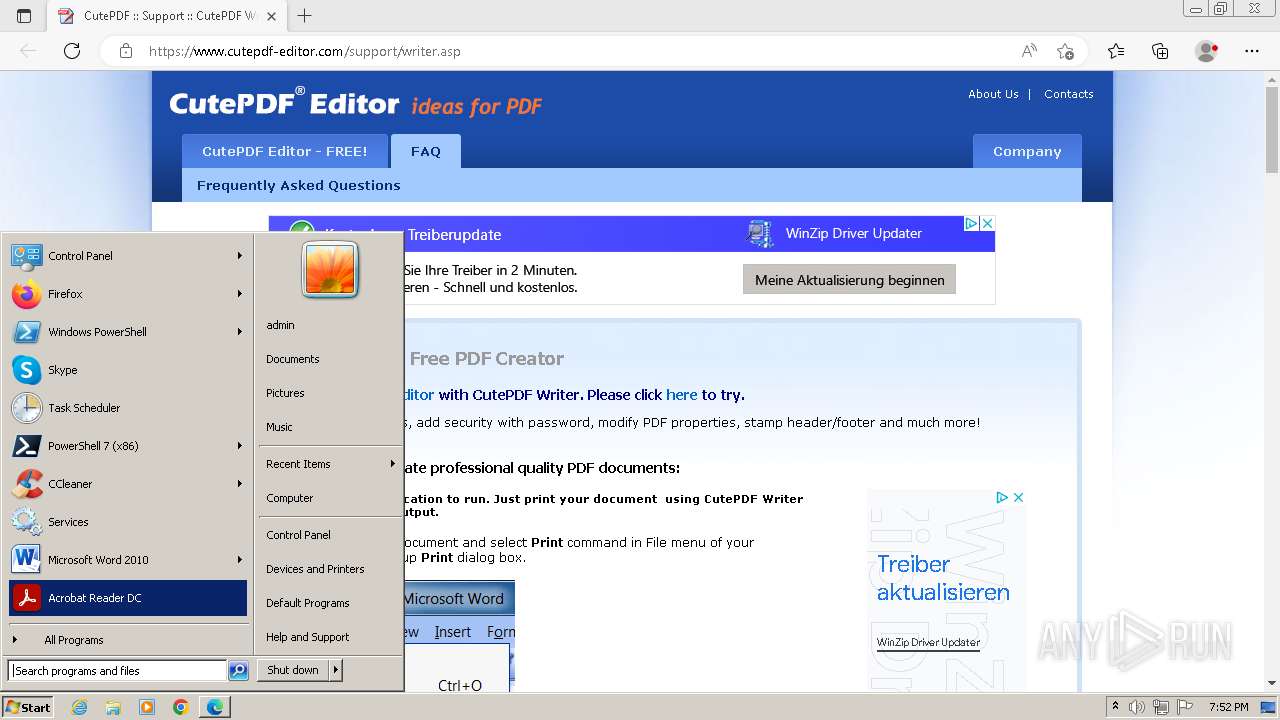Expand Microsoft Word 2010 jump list arrow
The width and height of the screenshot is (1280, 720).
(x=240, y=560)
